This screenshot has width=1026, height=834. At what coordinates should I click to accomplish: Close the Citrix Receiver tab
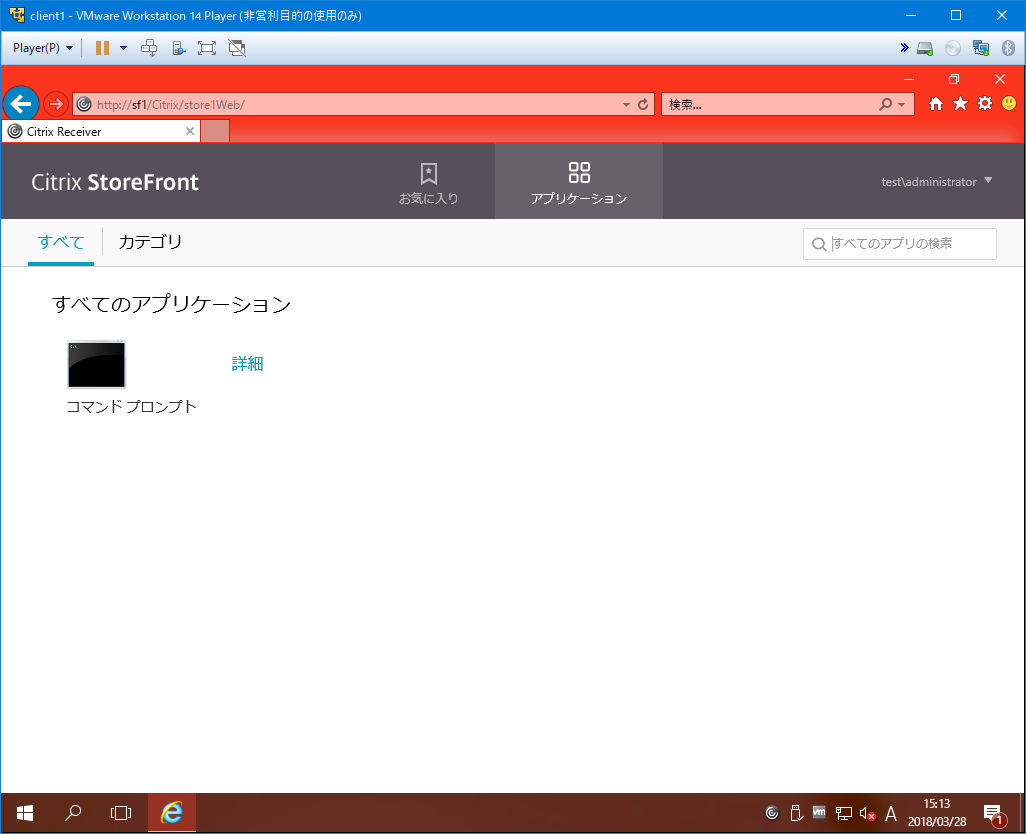click(190, 131)
